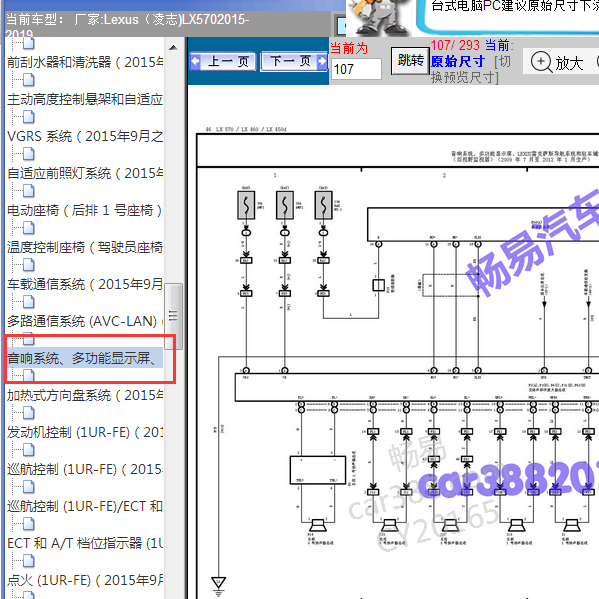The height and width of the screenshot is (599, 599).
Task: Click document icon above 巡航控制 (1UR-FE)/ECT
Action: (x=29, y=488)
